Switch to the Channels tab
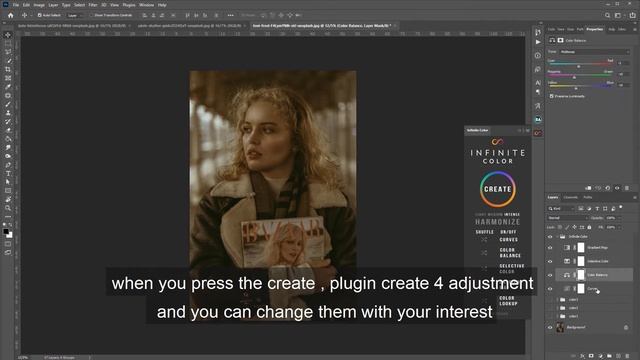640x360 pixels. tap(571, 198)
